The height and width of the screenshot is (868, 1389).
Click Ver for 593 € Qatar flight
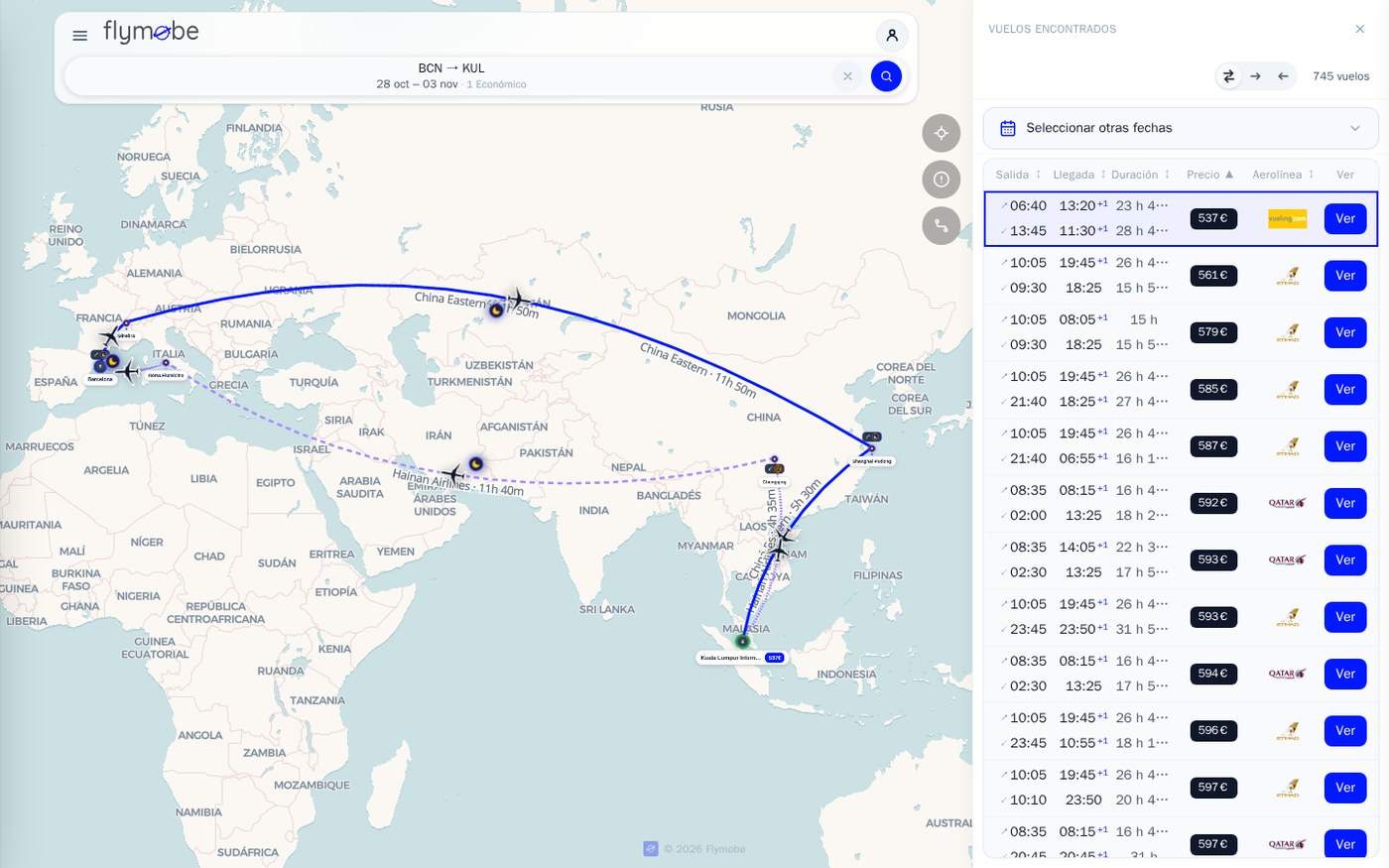1345,560
